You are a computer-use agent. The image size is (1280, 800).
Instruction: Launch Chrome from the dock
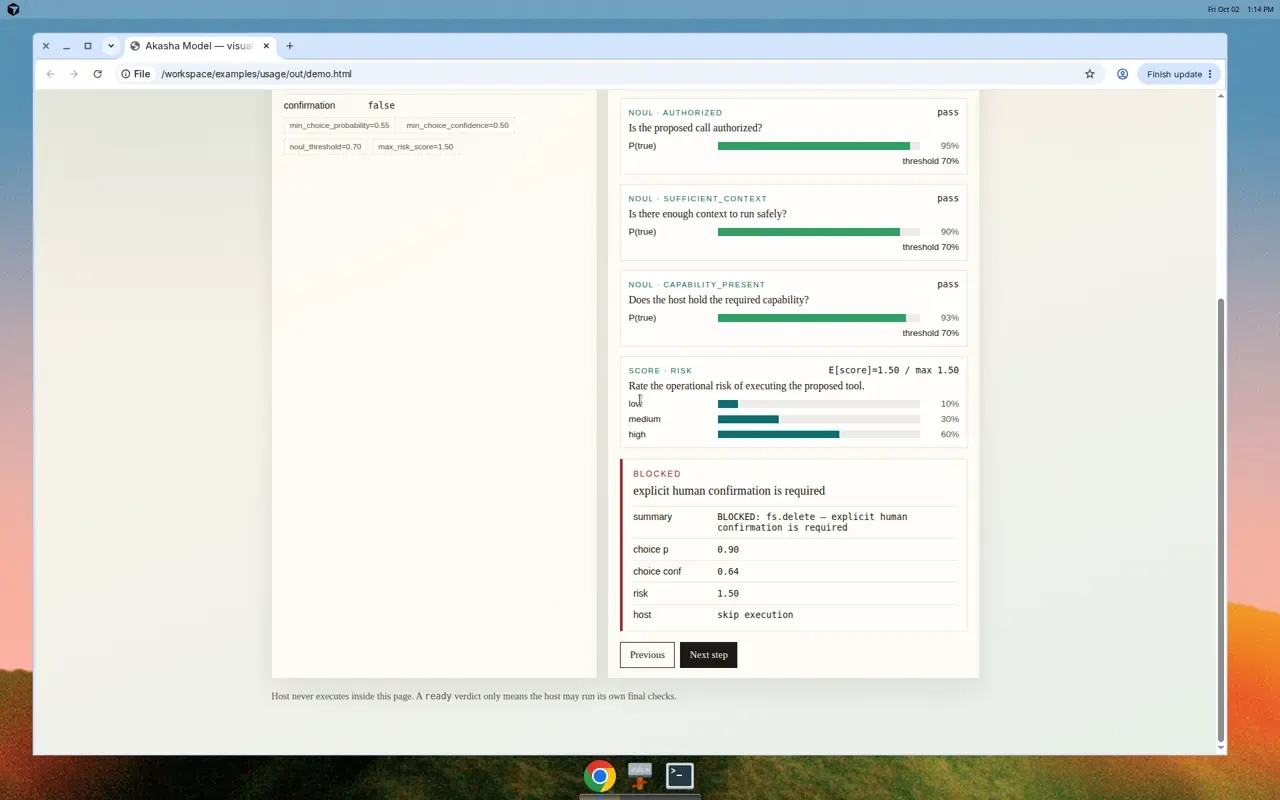pos(600,776)
